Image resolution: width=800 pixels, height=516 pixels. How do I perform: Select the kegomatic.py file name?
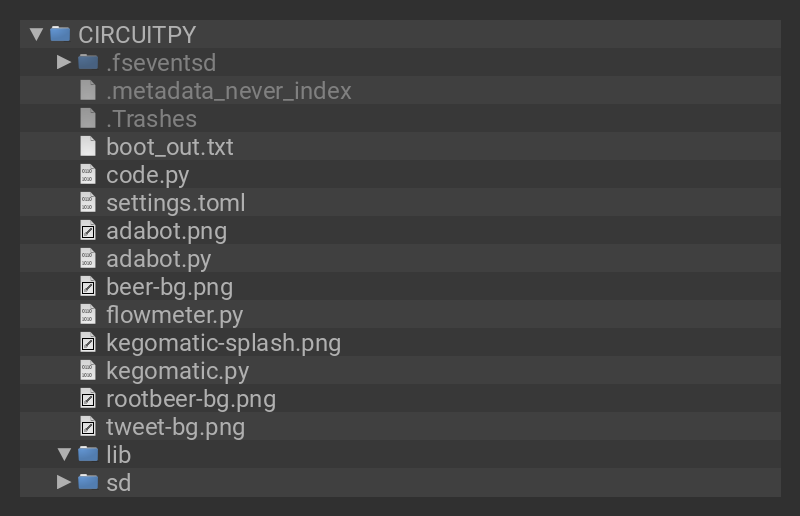pos(177,371)
